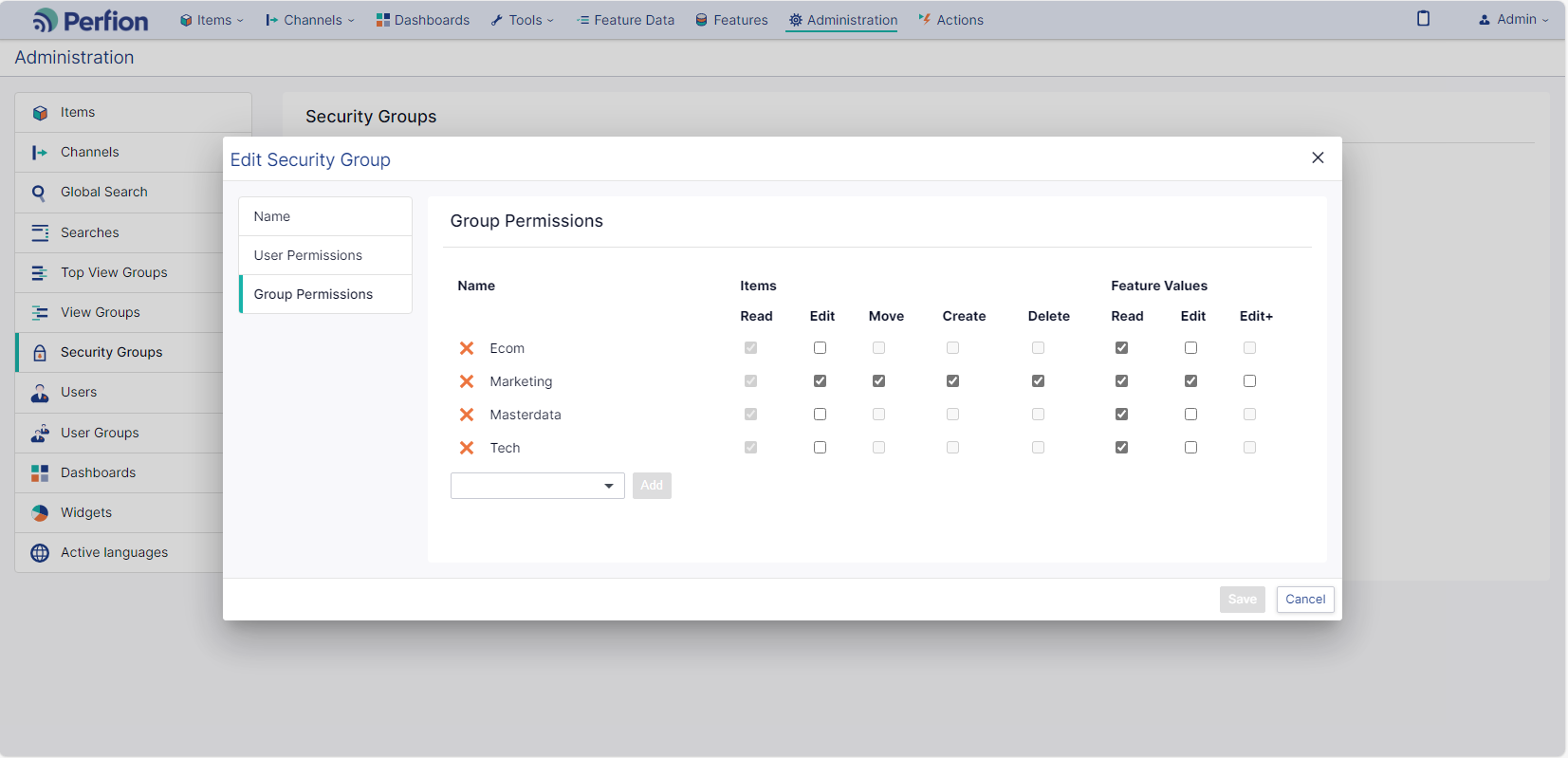Open the group selection dropdown
Screen dimensions: 1568x758
tap(538, 486)
